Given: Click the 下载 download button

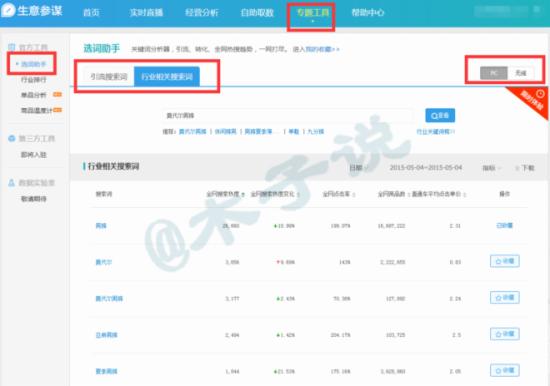Looking at the screenshot, I should (525, 168).
